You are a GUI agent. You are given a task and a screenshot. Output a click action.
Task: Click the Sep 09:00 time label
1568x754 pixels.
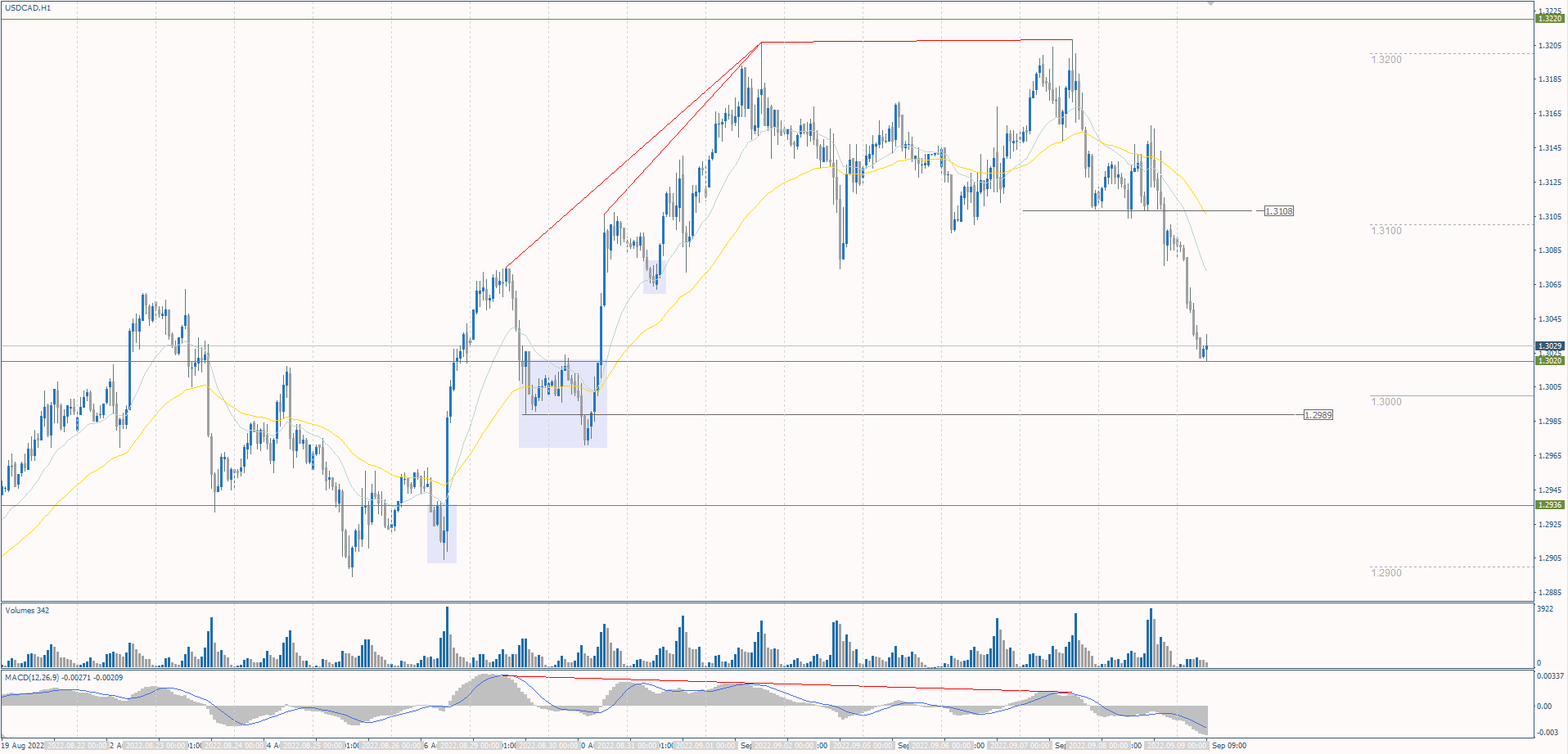(1229, 746)
